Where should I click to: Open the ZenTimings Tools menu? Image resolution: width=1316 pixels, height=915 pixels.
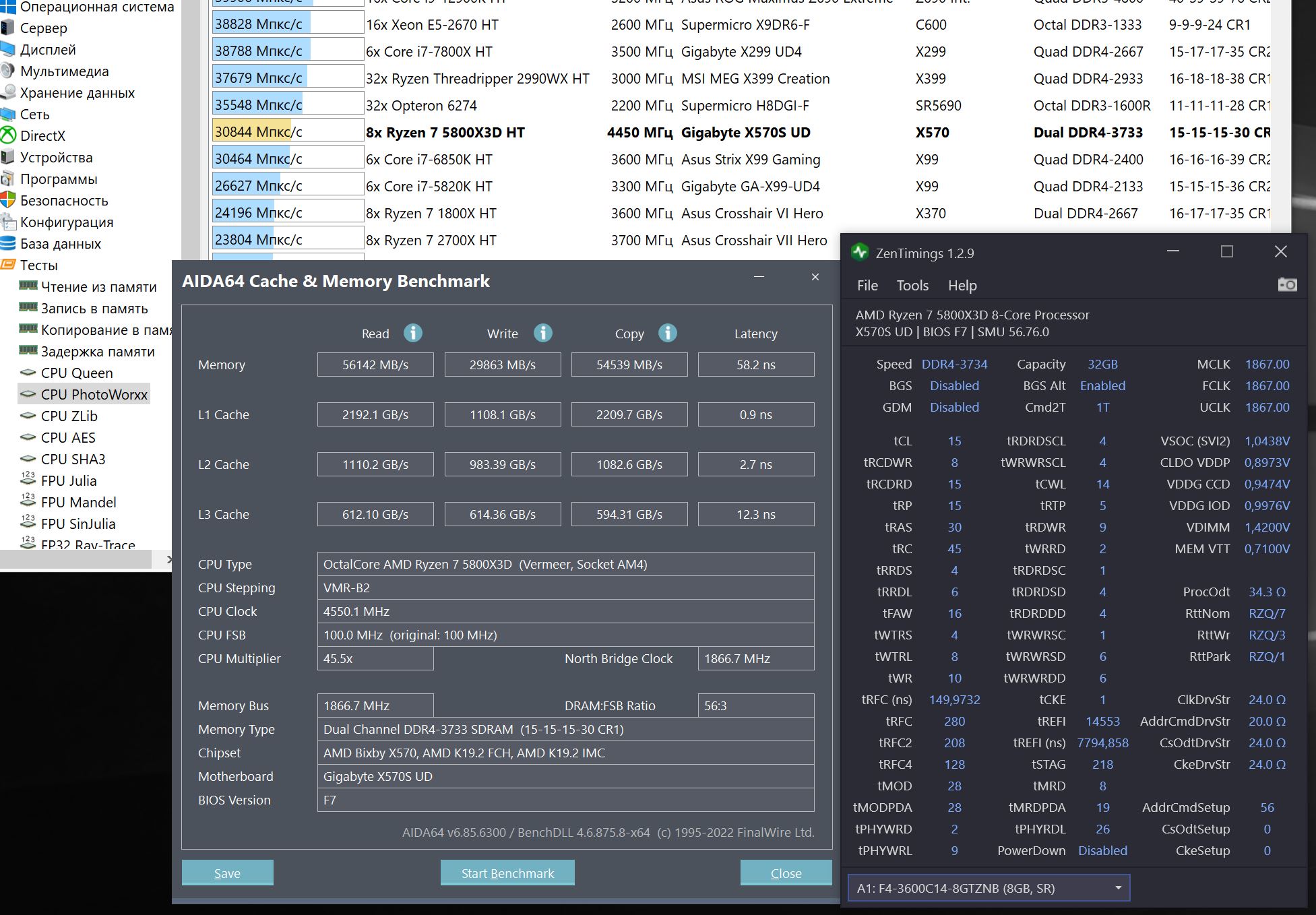coord(912,286)
